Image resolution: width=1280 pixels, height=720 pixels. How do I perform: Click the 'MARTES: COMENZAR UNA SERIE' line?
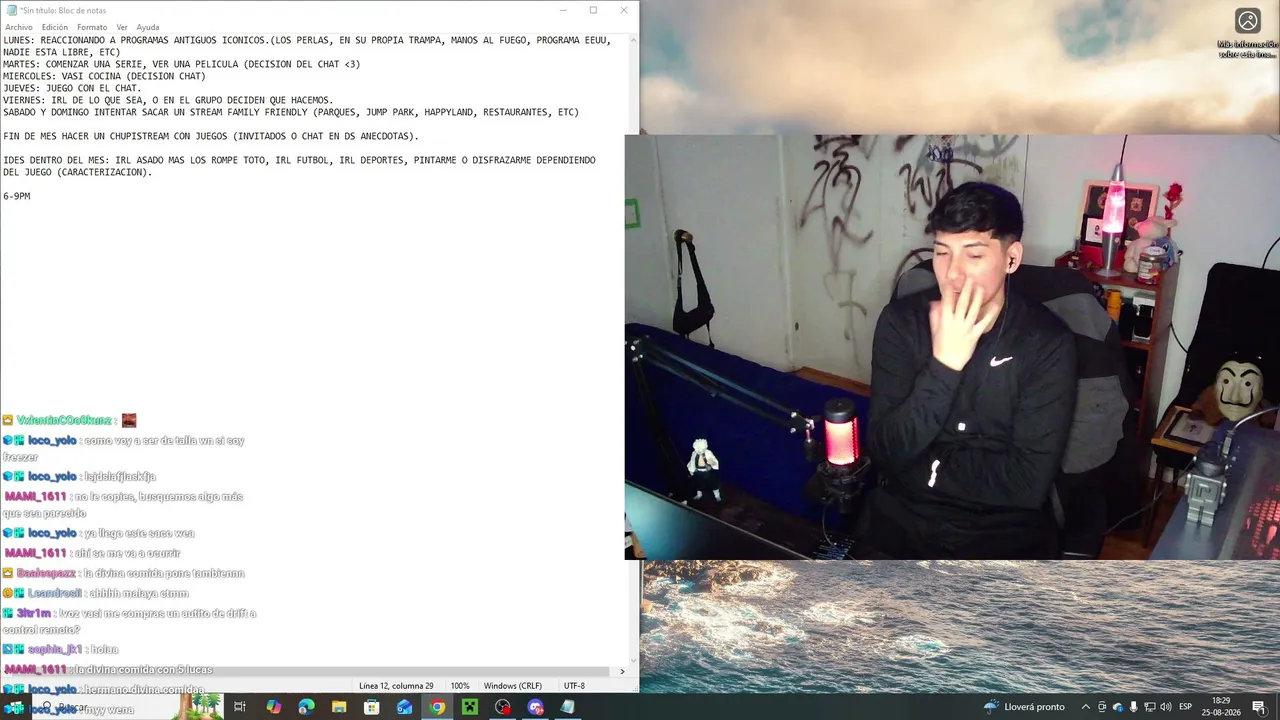[x=181, y=64]
